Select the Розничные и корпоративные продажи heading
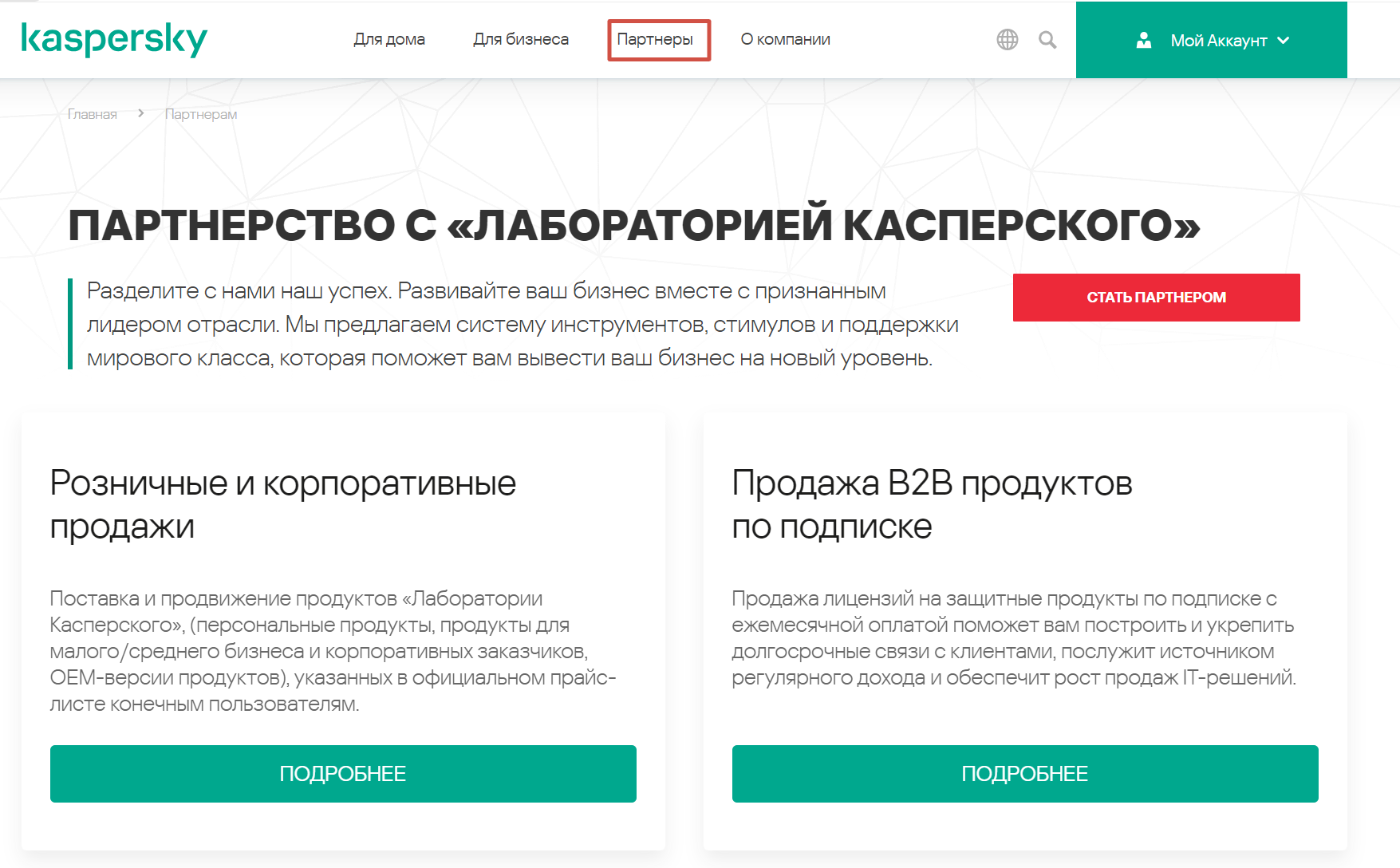 click(283, 504)
